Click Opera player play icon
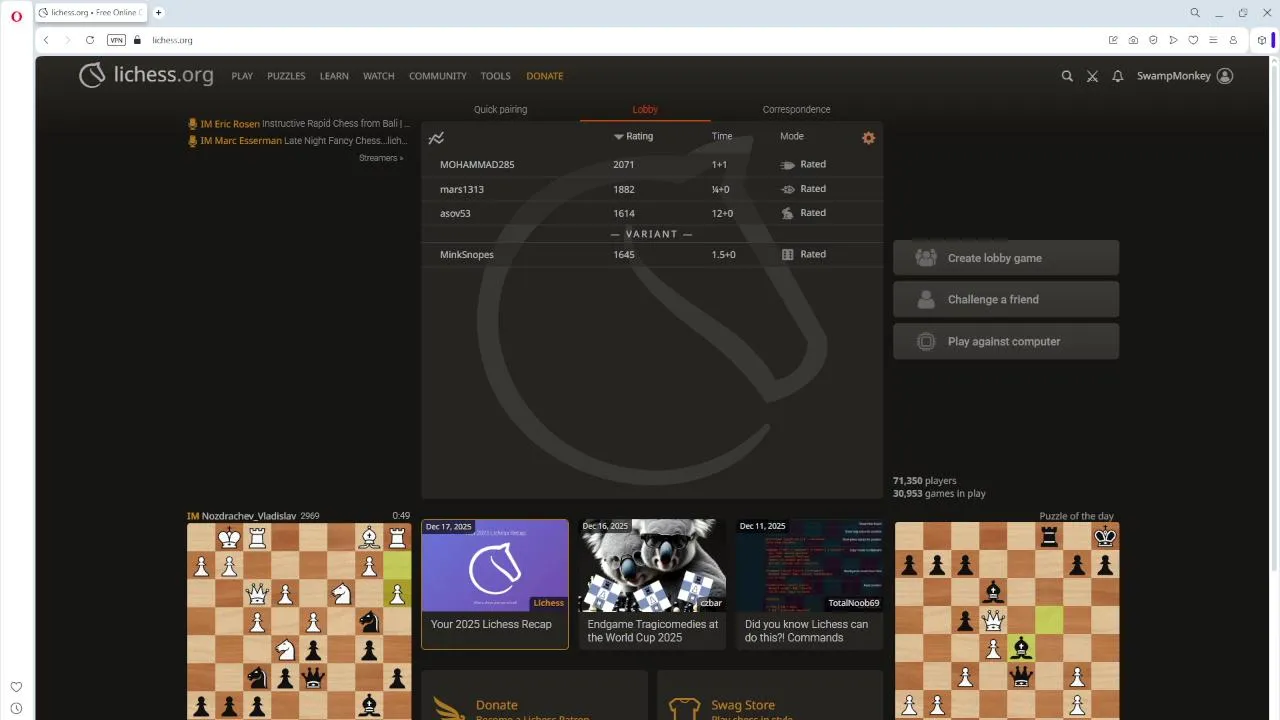 point(1173,40)
